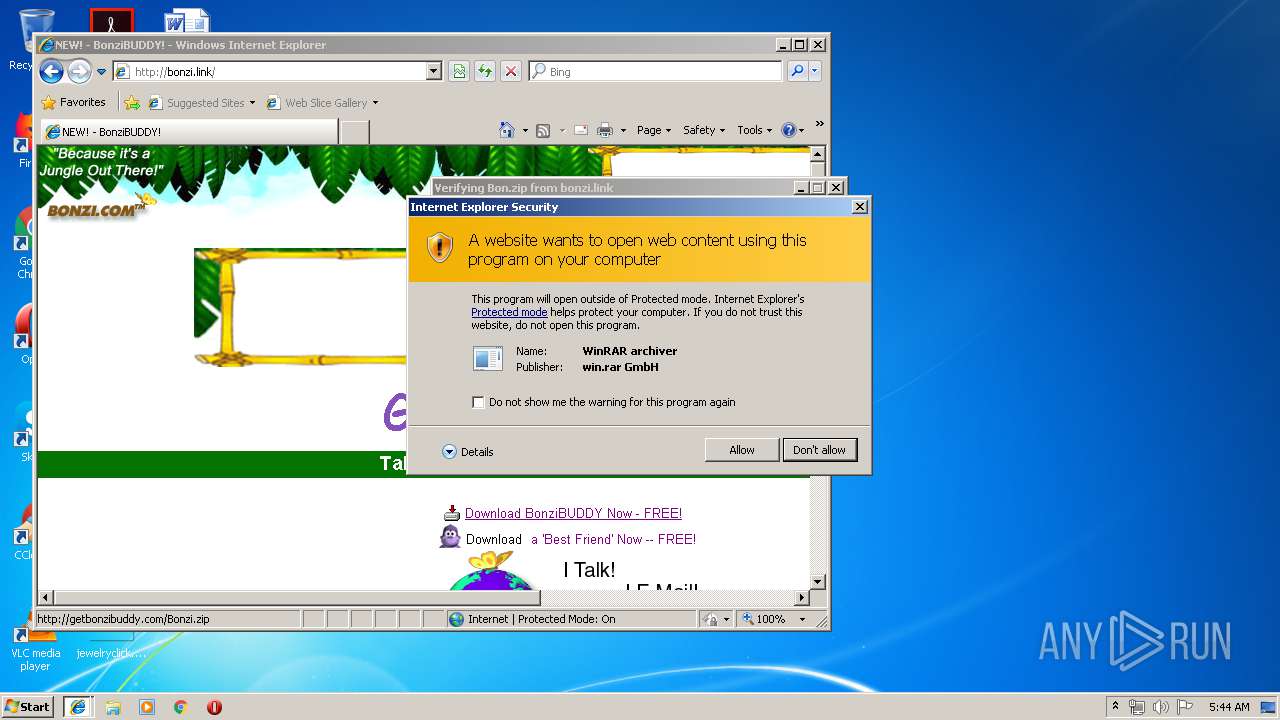Open a blank new tab
The image size is (1280, 720).
(355, 131)
